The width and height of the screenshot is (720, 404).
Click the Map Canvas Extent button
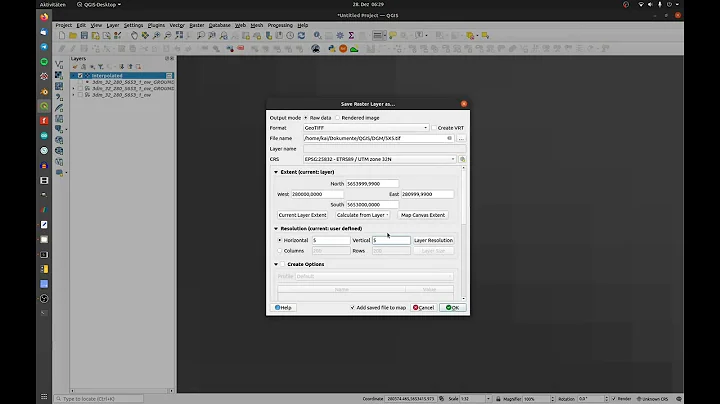pyautogui.click(x=423, y=215)
